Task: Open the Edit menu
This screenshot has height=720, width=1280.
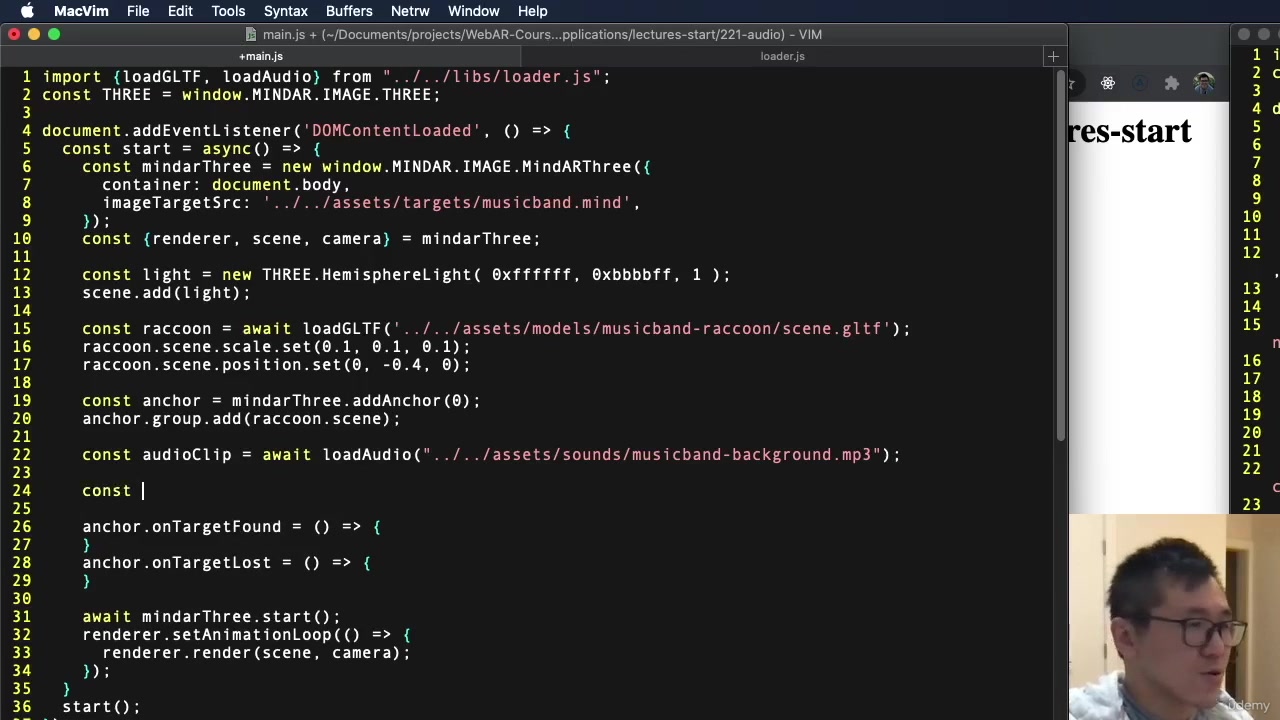Action: (x=180, y=11)
